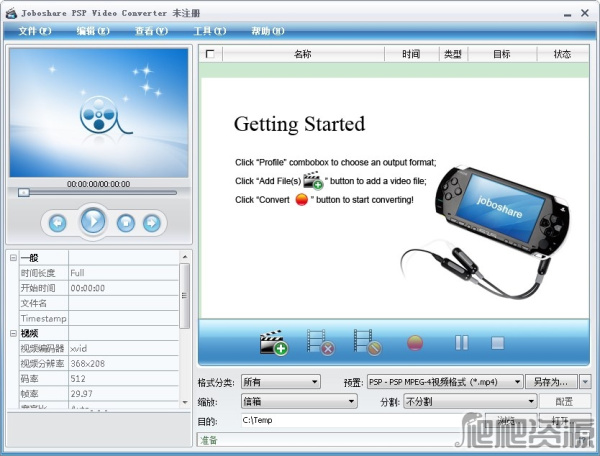Open the 工具 menu
This screenshot has height=456, width=600.
(x=210, y=31)
